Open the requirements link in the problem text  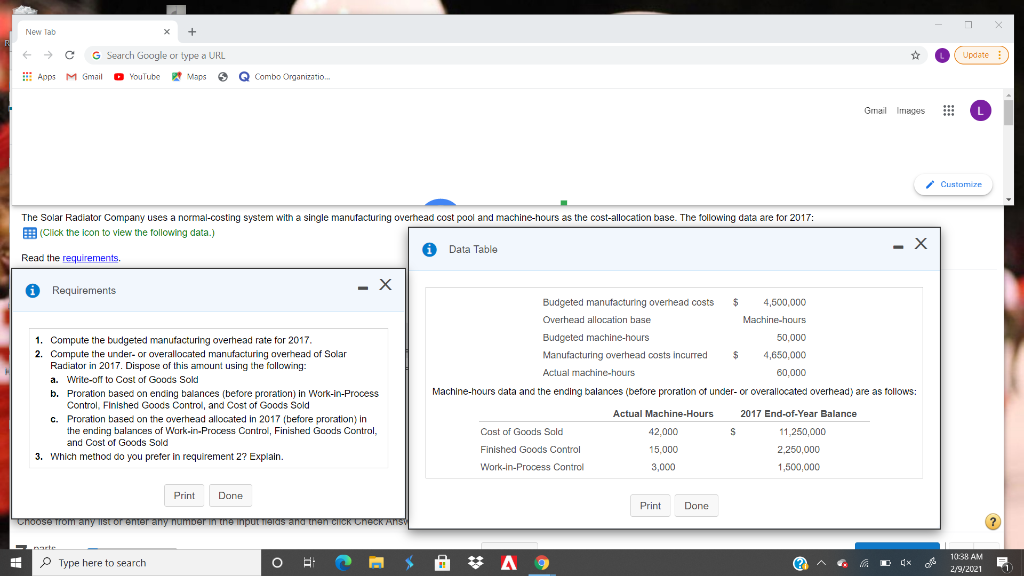(92, 257)
